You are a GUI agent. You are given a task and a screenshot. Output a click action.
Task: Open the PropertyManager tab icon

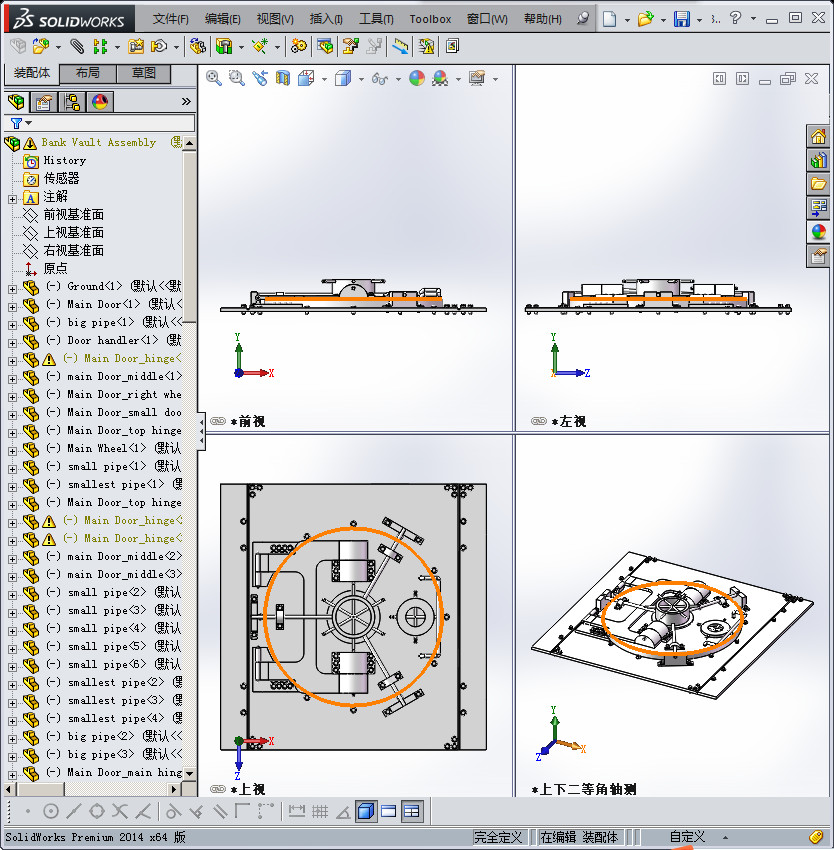pyautogui.click(x=44, y=102)
